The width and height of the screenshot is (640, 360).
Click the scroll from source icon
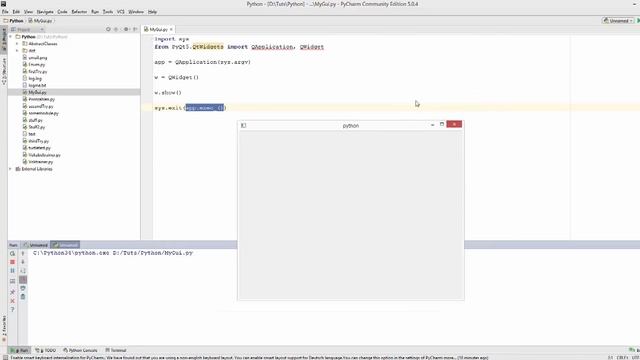(x=108, y=29)
